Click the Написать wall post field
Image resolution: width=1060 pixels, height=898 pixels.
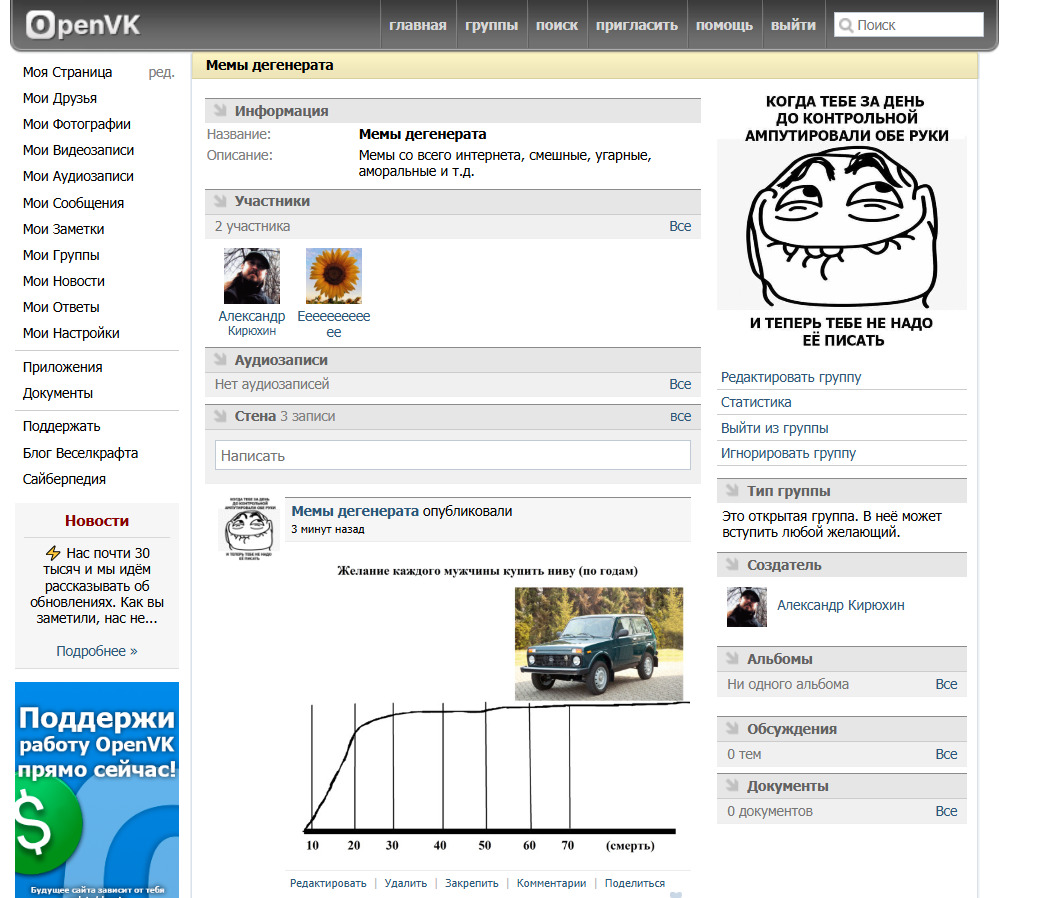(452, 455)
